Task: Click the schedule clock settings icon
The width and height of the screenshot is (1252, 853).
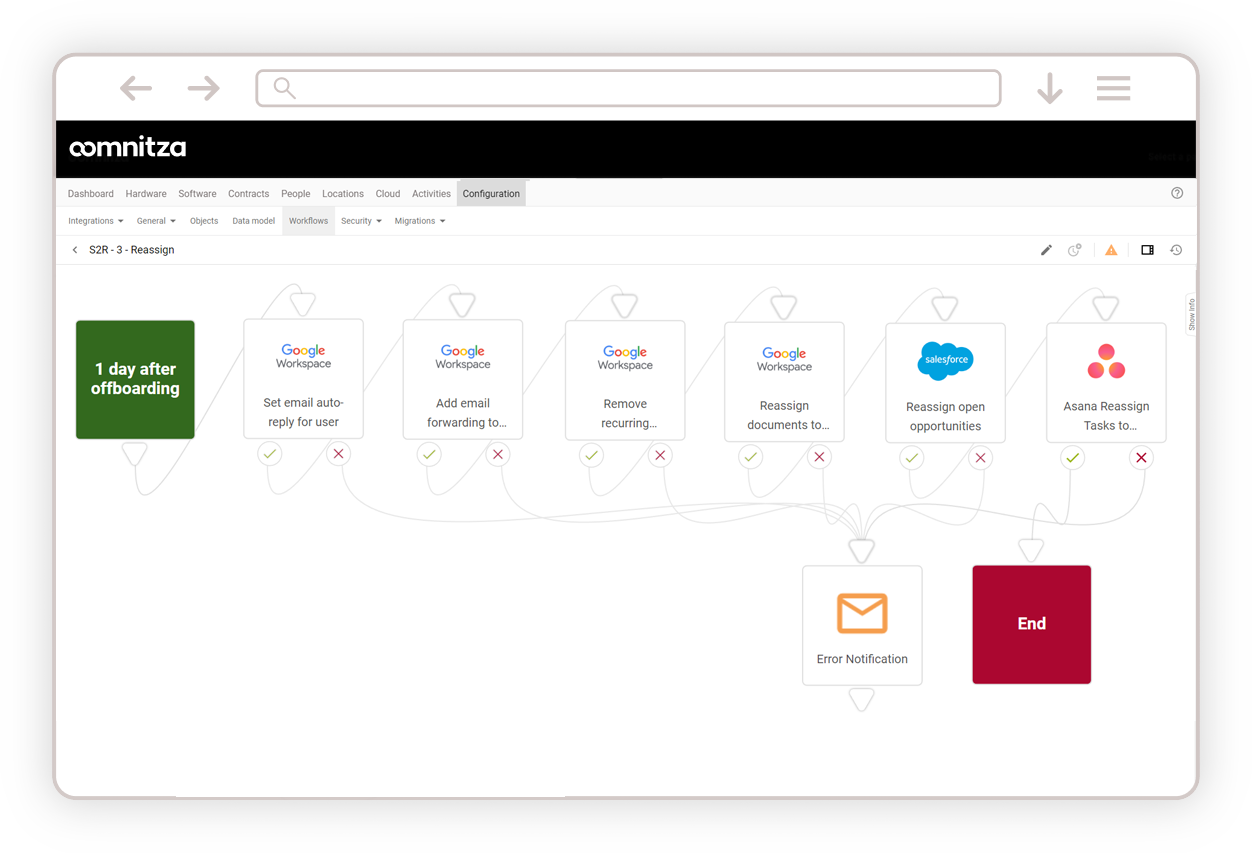Action: point(1075,250)
